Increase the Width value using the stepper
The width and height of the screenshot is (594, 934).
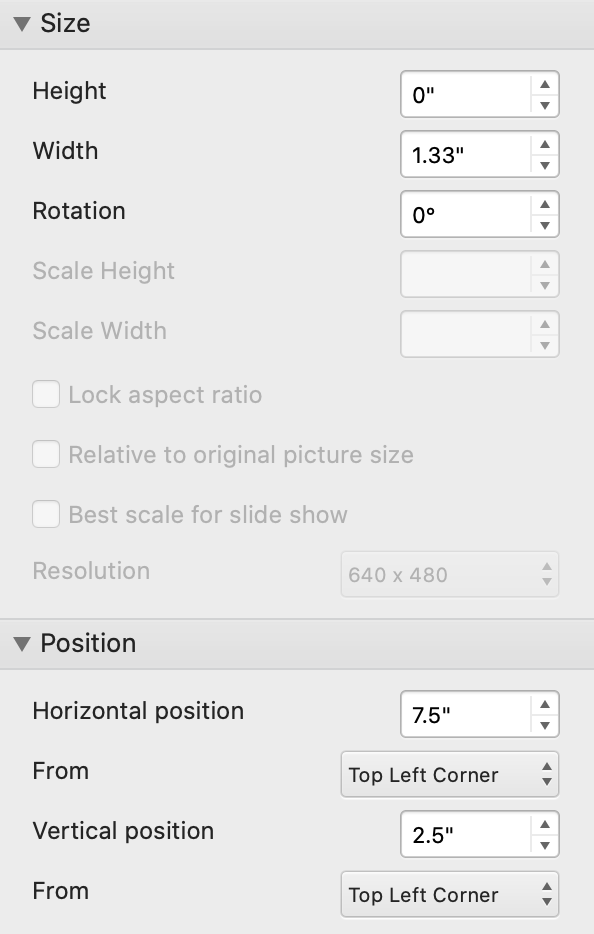coord(546,146)
